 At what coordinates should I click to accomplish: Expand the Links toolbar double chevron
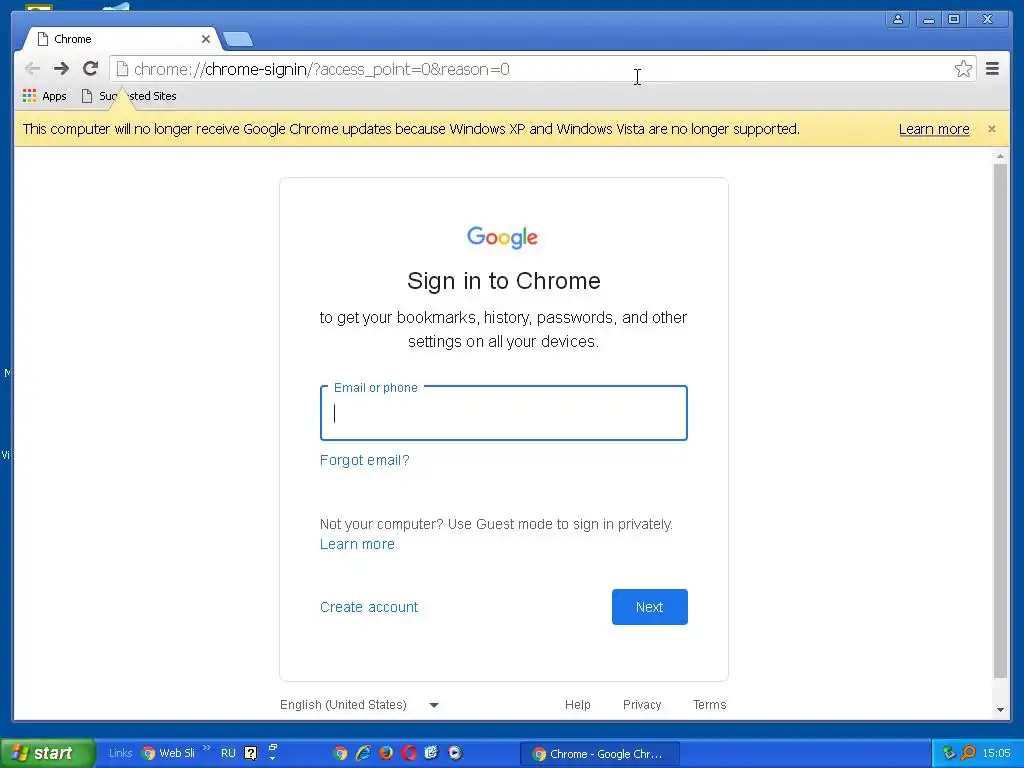[206, 748]
